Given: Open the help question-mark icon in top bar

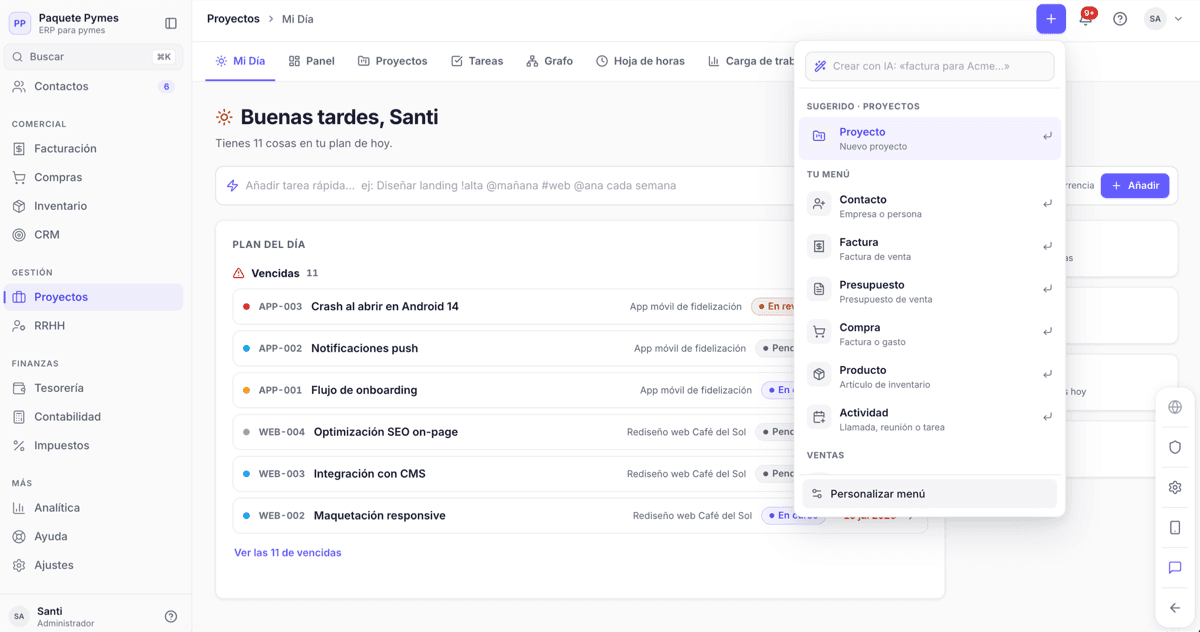Looking at the screenshot, I should 1120,19.
